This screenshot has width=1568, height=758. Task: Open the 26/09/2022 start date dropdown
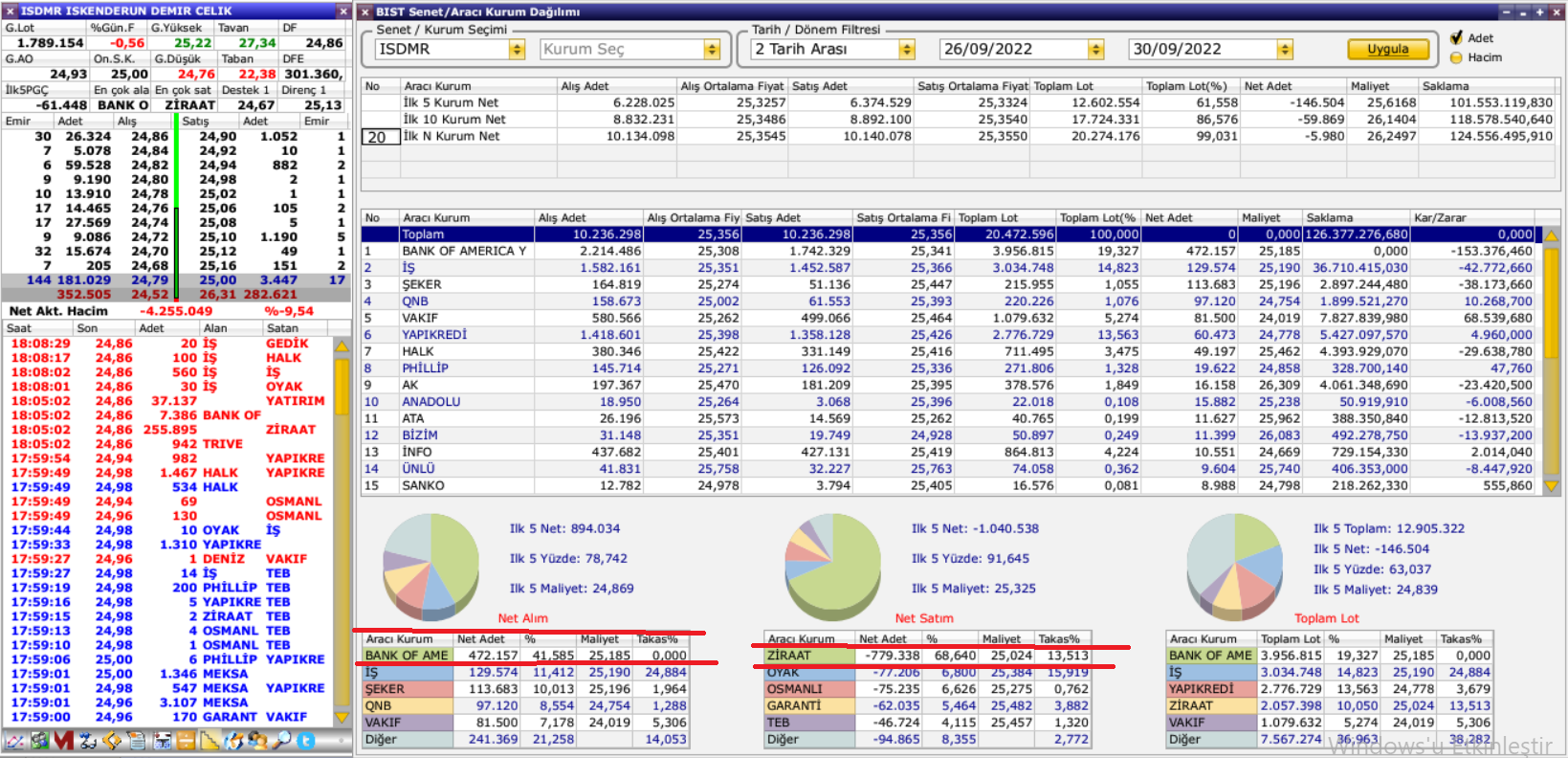[1096, 49]
